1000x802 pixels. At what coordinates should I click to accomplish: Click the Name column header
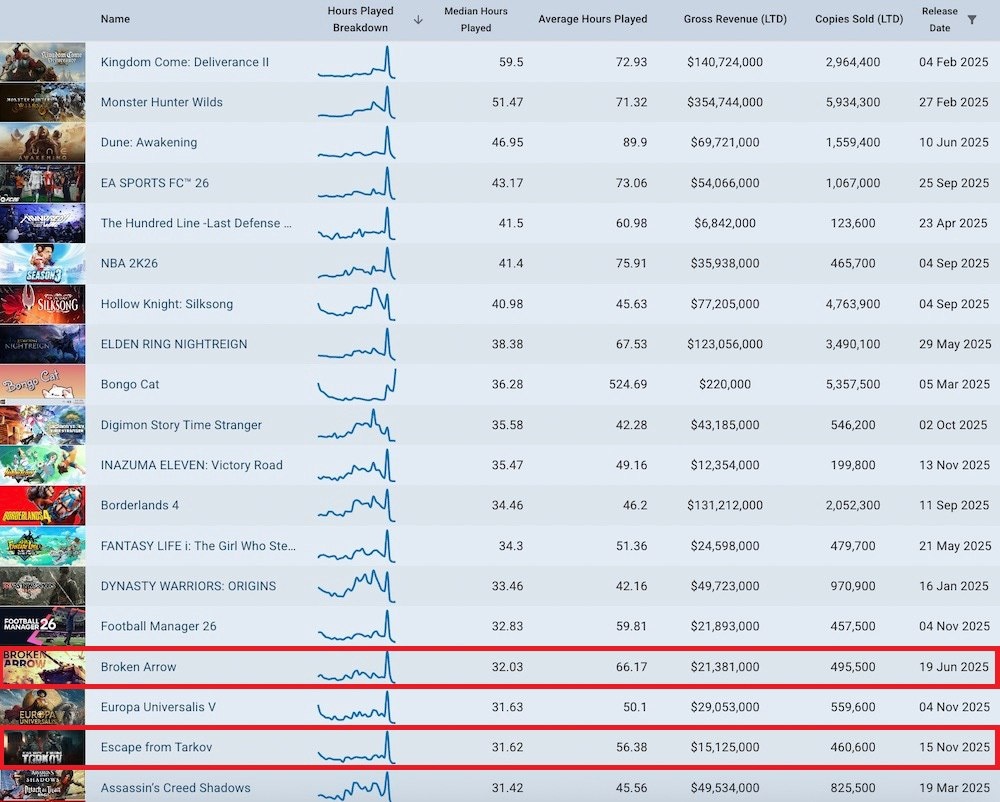pos(115,19)
